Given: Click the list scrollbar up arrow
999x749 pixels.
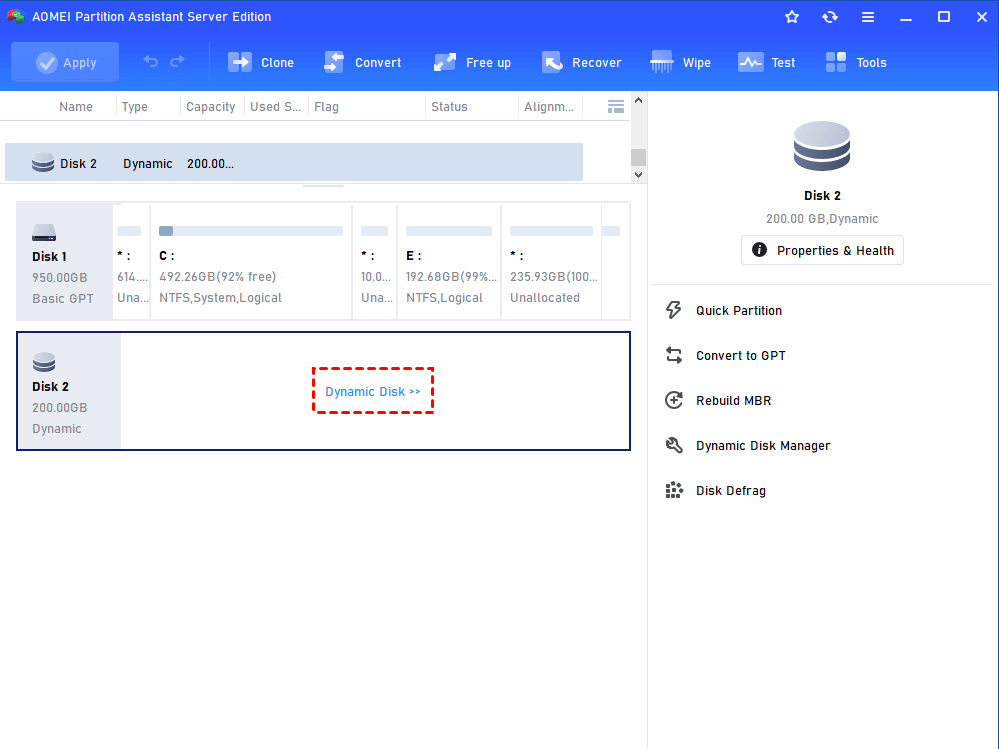Looking at the screenshot, I should 638,101.
